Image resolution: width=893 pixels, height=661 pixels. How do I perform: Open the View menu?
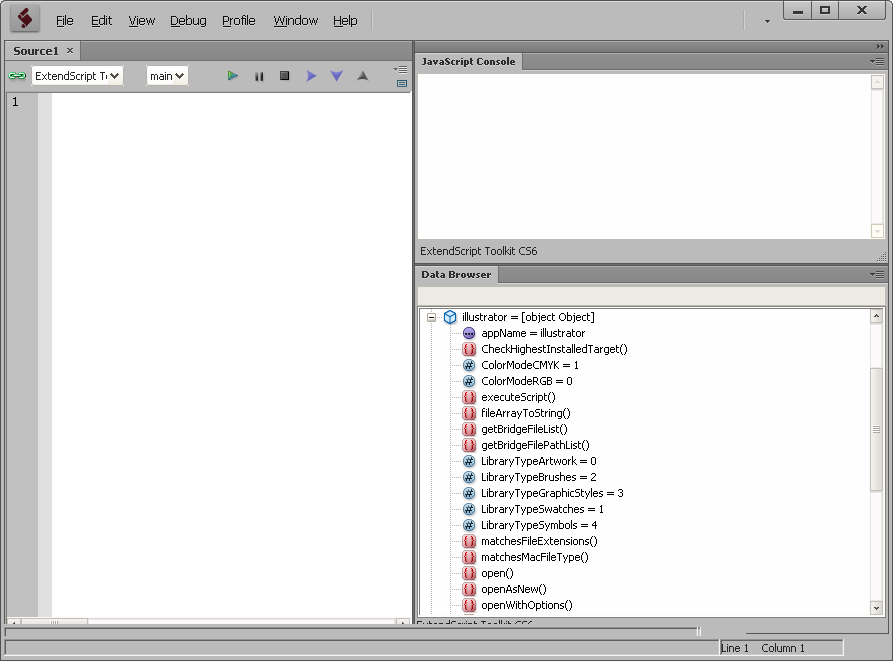click(x=141, y=20)
